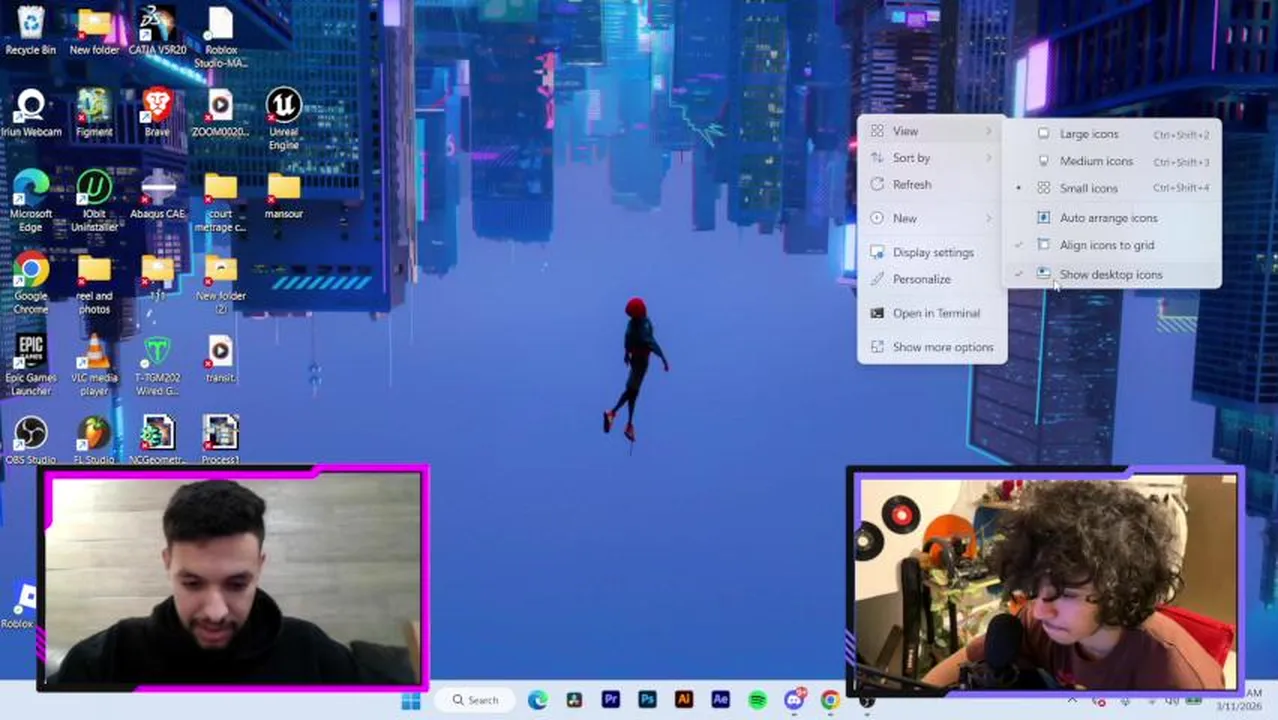Click the Windows Start button
Screen dimensions: 1278x720
[x=411, y=700]
